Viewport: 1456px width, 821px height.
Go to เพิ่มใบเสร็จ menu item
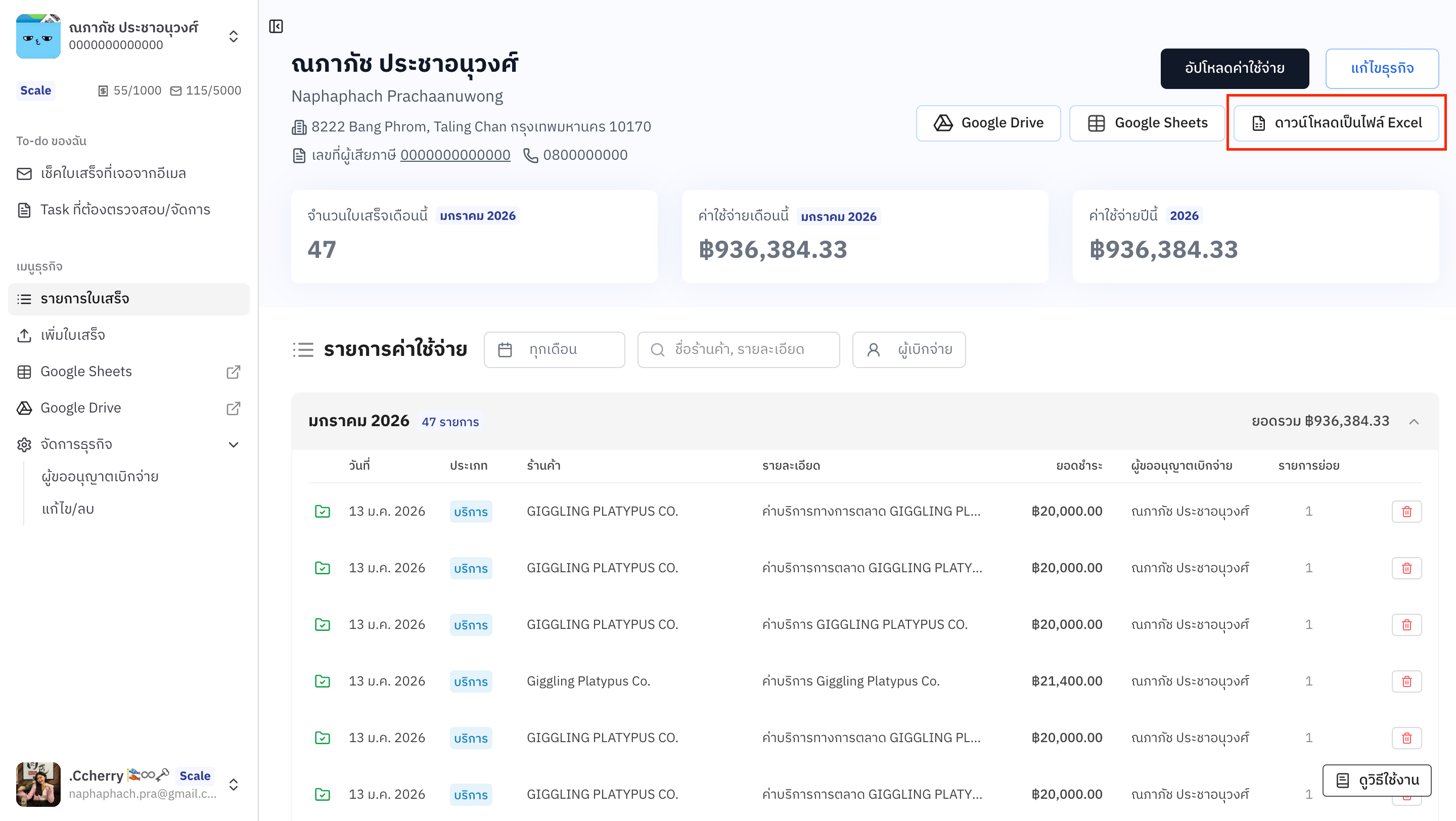click(72, 335)
